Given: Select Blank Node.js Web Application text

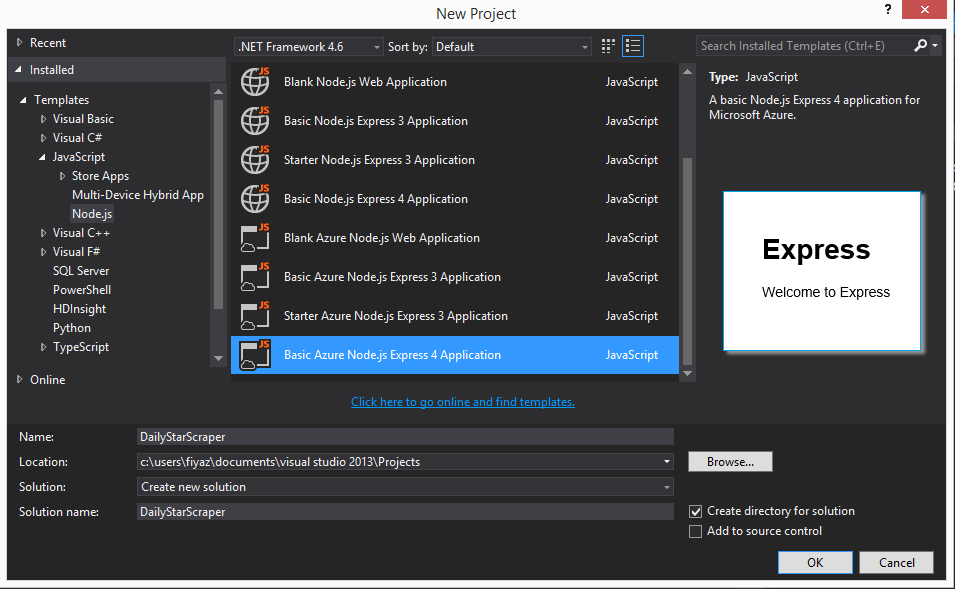Looking at the screenshot, I should (365, 82).
